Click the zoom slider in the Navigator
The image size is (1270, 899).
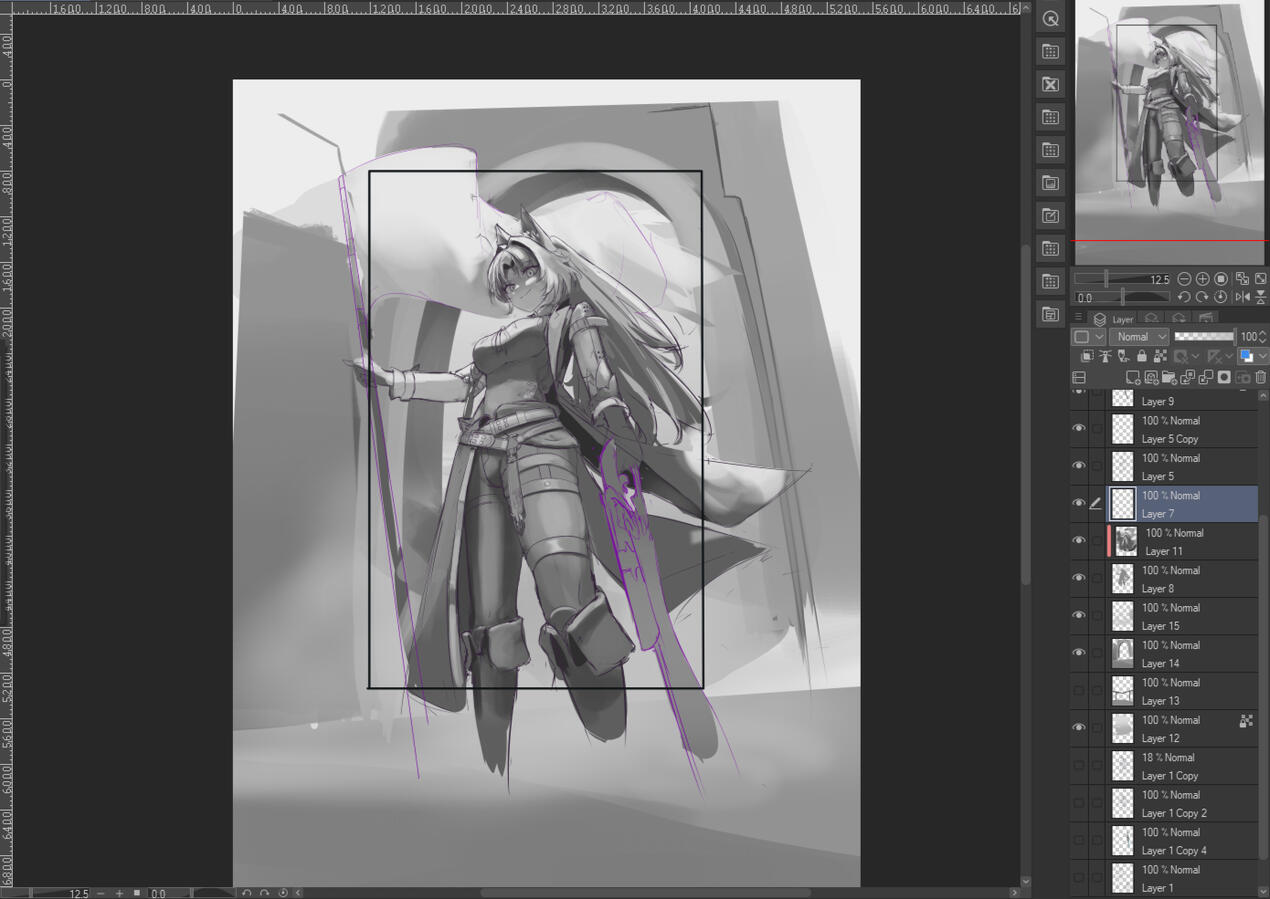[1106, 279]
